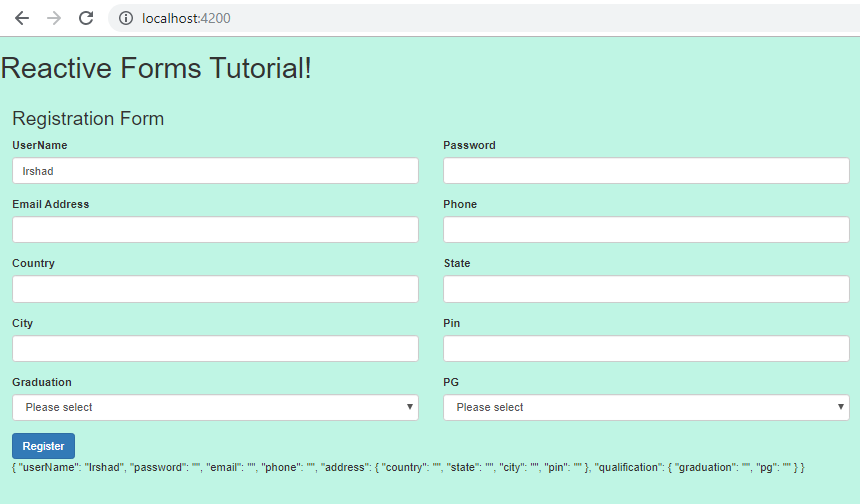This screenshot has height=504, width=860.
Task: Click the site information icon
Action: (126, 18)
